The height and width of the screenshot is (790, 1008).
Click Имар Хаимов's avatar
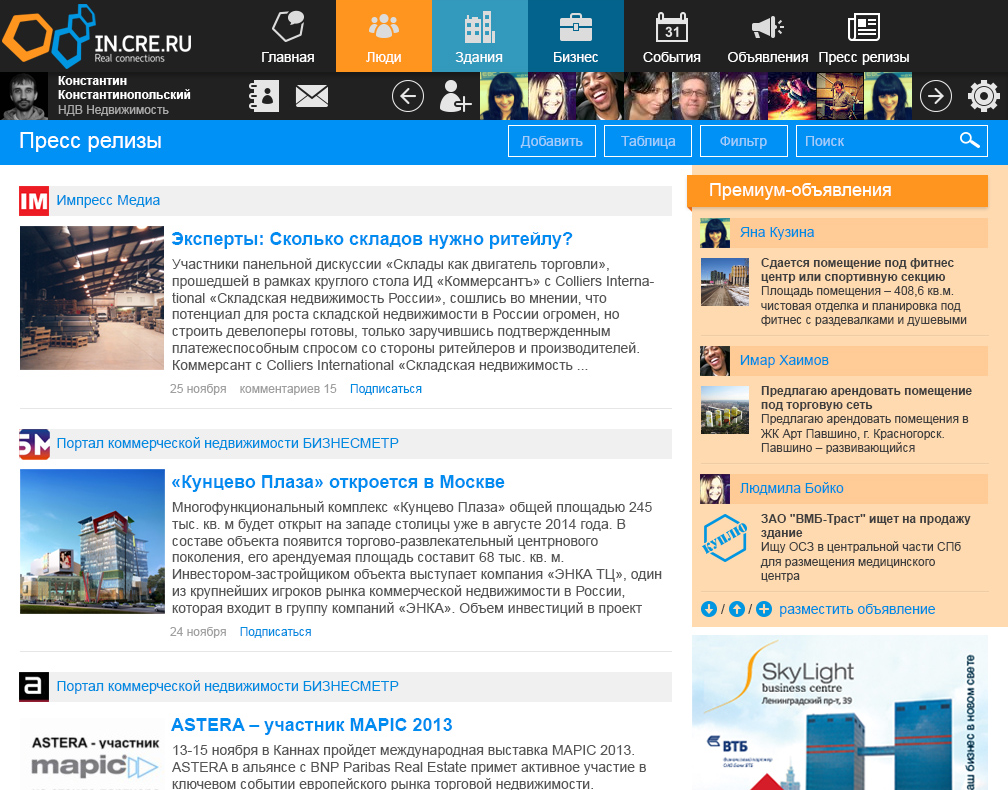point(715,361)
